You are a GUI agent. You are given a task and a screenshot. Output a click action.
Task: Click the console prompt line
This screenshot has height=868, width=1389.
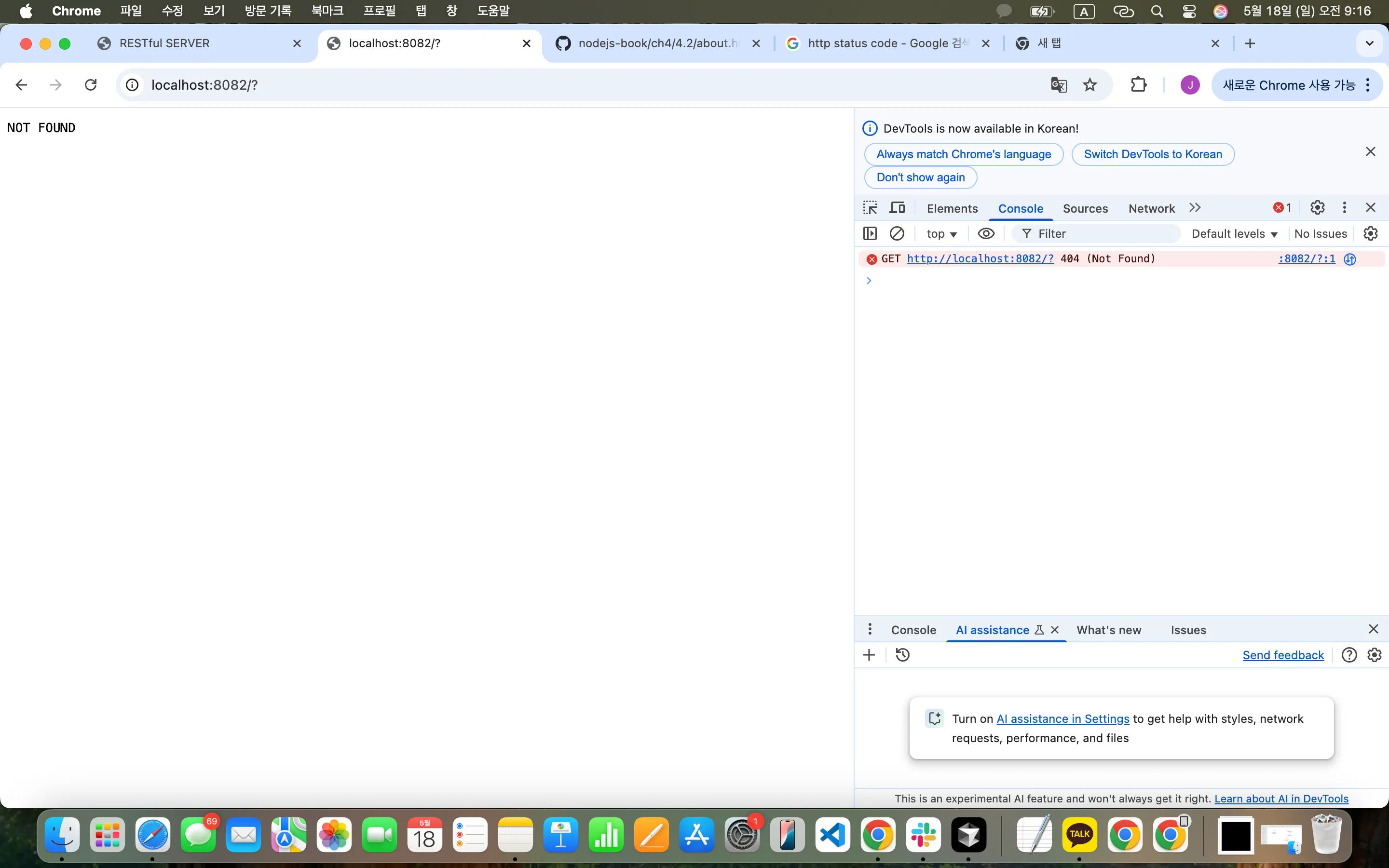click(x=1121, y=281)
